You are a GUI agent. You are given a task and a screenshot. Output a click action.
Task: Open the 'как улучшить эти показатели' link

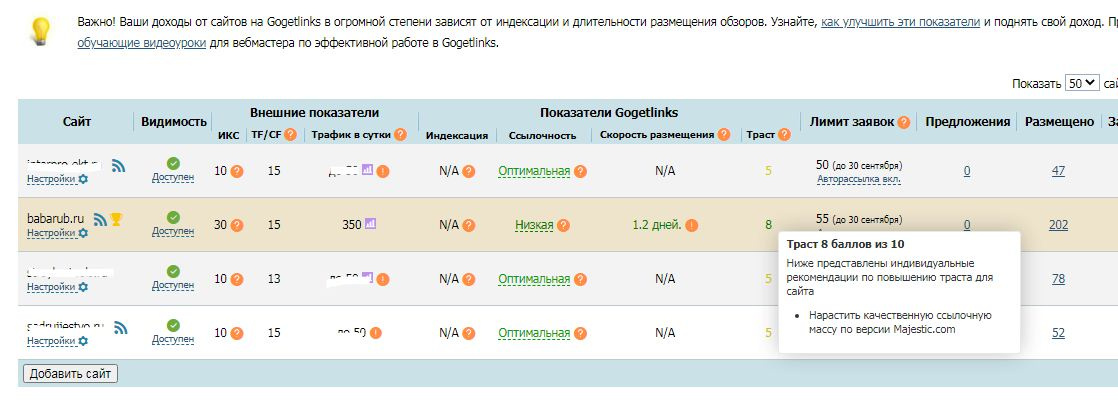tap(900, 22)
